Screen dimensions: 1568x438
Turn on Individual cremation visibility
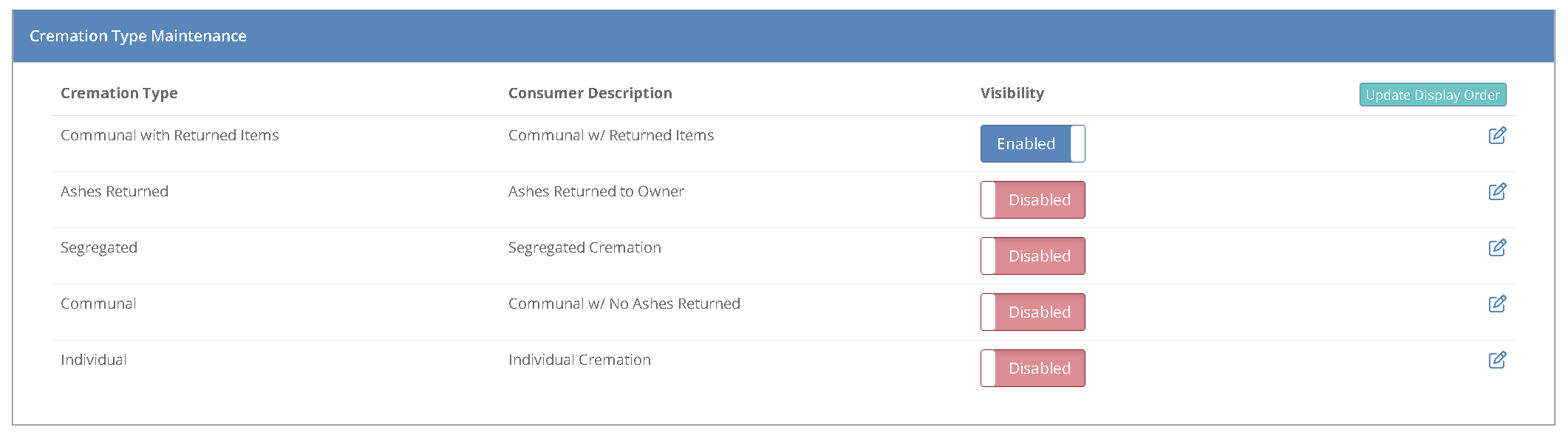tap(1032, 368)
